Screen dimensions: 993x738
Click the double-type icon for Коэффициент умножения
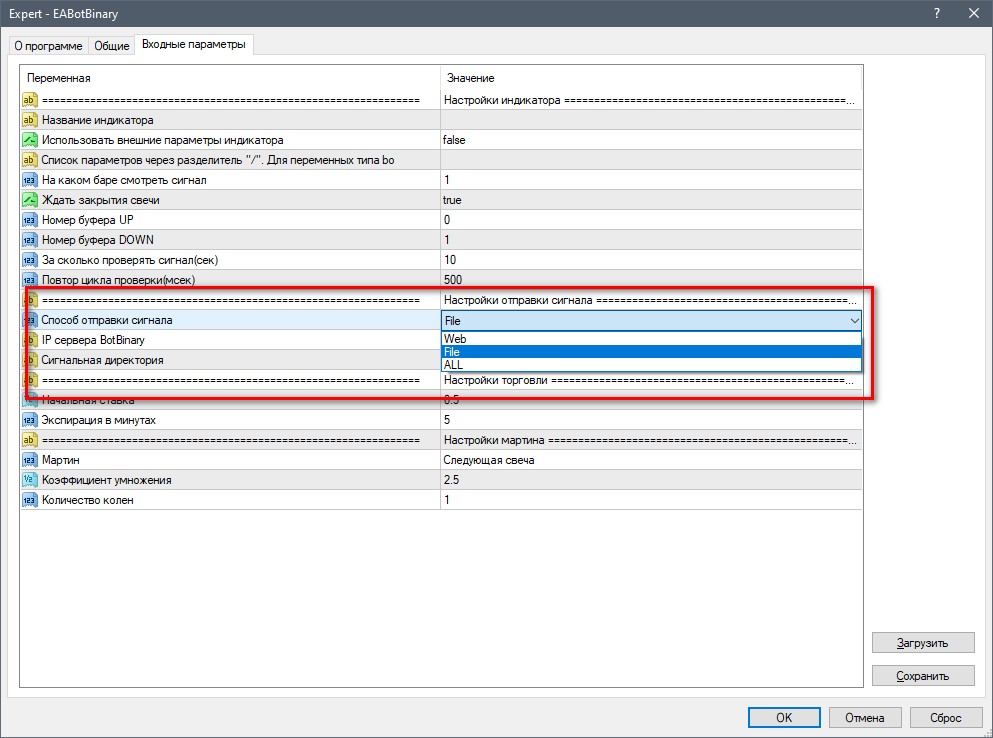[29, 480]
